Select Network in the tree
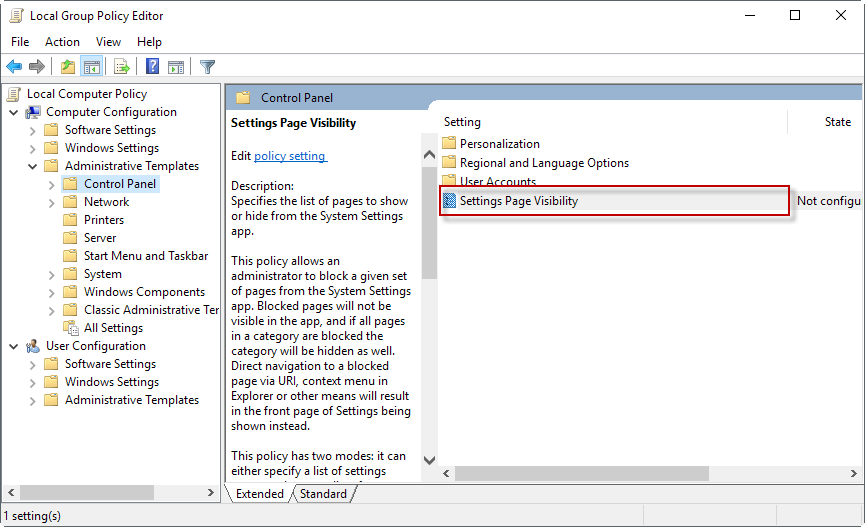Viewport: 865px width, 527px height. tap(106, 202)
